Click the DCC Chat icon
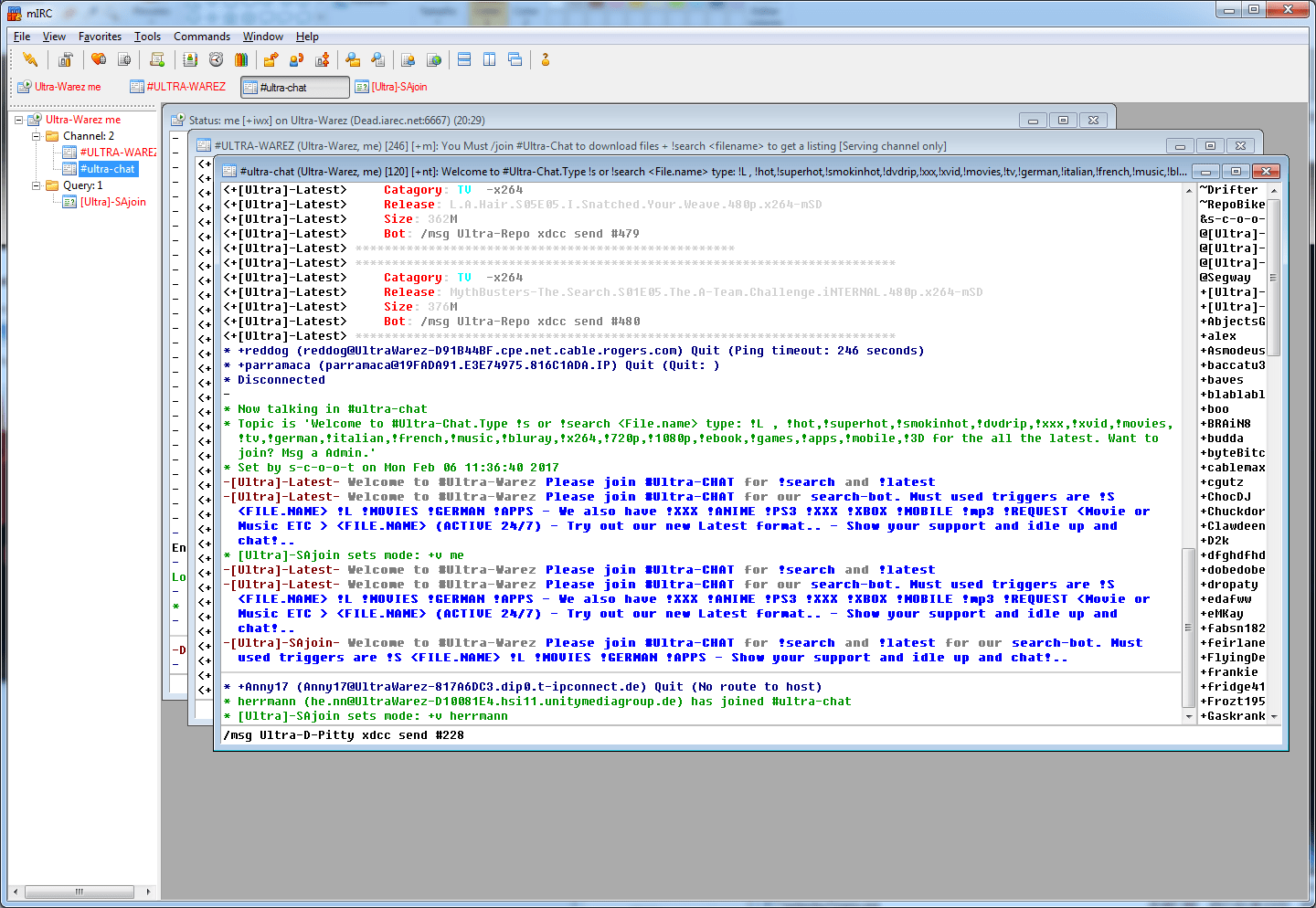Screen dimensions: 1316x908 [296, 59]
